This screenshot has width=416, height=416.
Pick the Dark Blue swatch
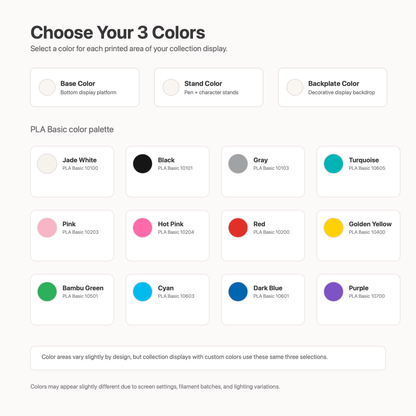click(238, 292)
